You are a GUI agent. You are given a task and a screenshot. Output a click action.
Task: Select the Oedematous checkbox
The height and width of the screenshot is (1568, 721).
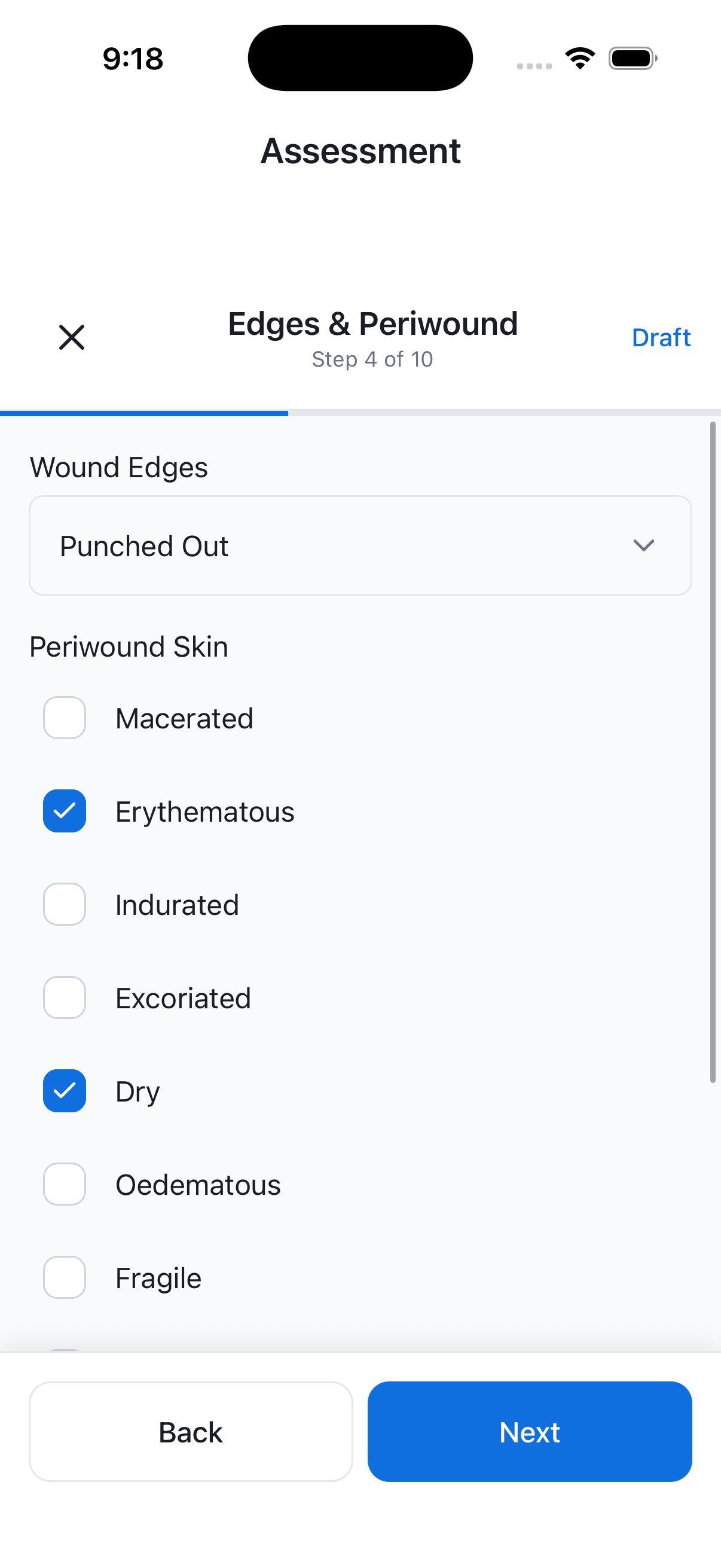65,1184
